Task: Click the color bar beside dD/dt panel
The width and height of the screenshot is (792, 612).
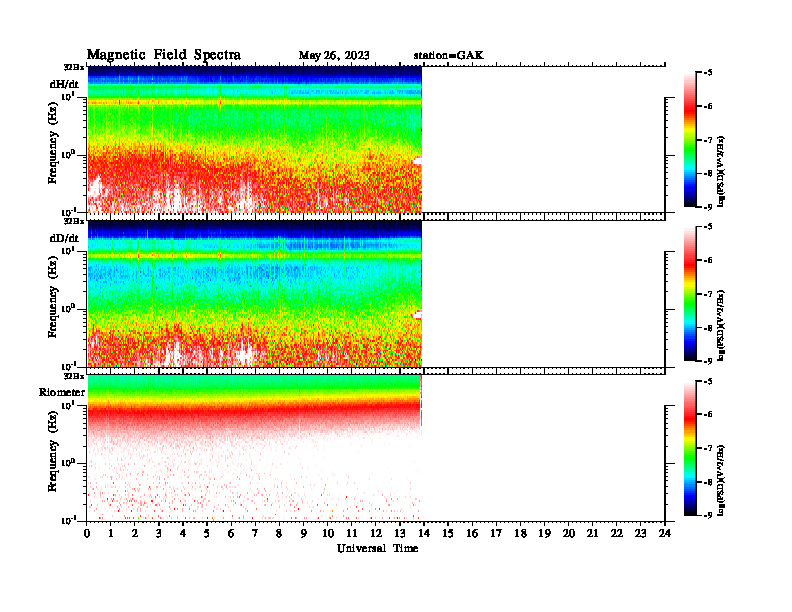Action: (x=690, y=293)
